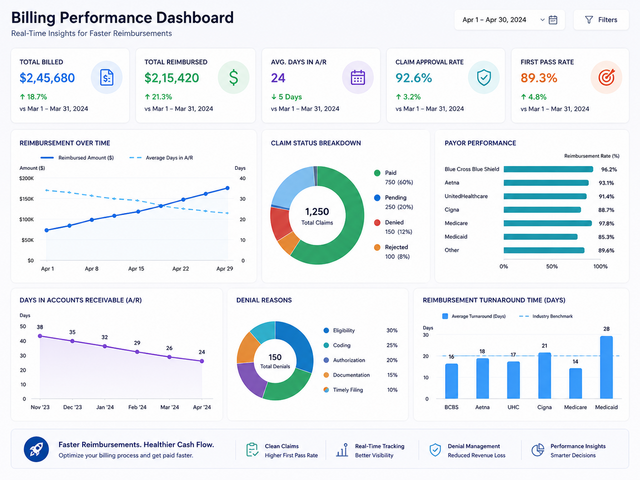Image resolution: width=640 pixels, height=480 pixels.
Task: Toggle the Timely Filing legend dot
Action: pyautogui.click(x=326, y=390)
